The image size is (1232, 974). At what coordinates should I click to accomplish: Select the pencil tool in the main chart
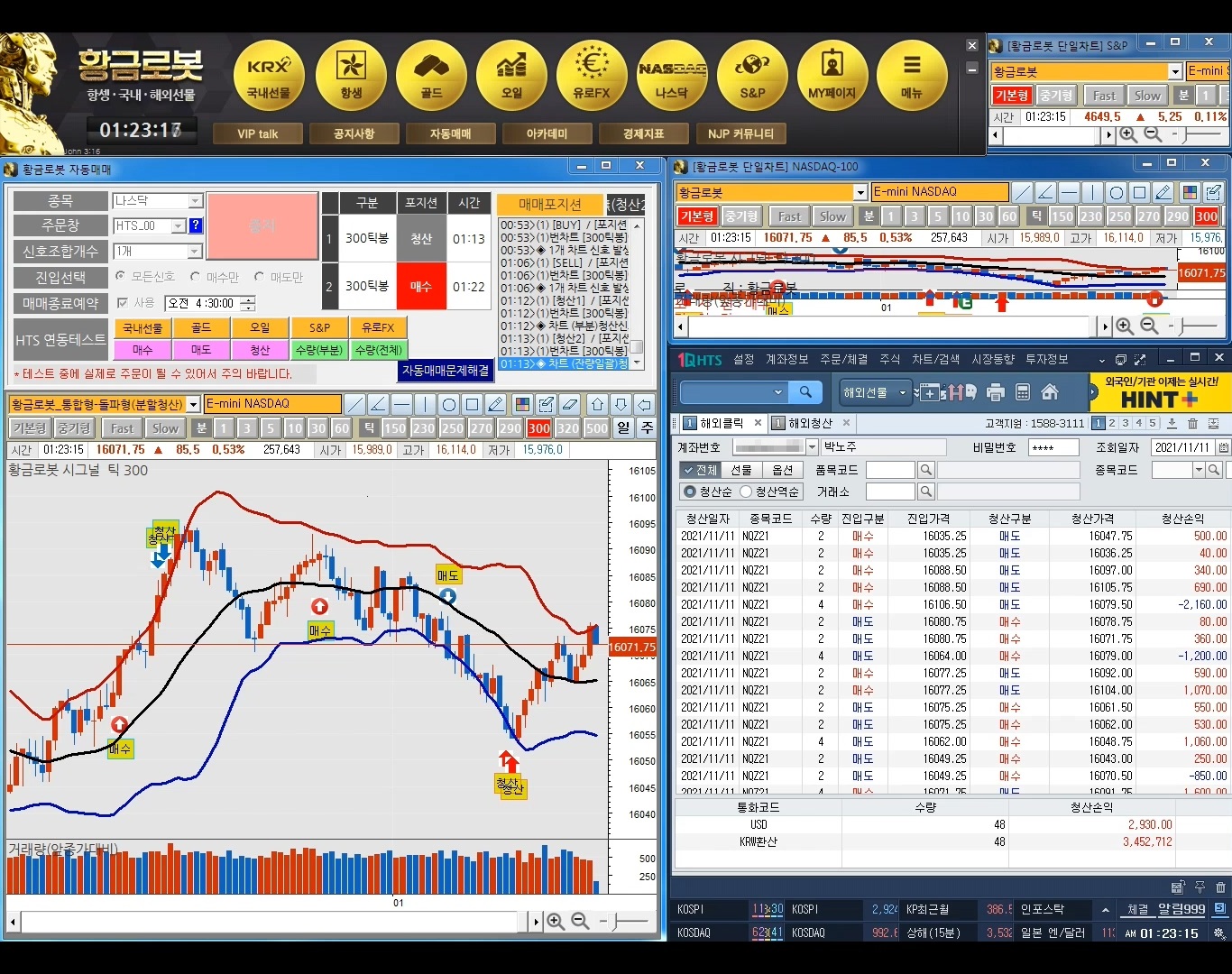[496, 404]
